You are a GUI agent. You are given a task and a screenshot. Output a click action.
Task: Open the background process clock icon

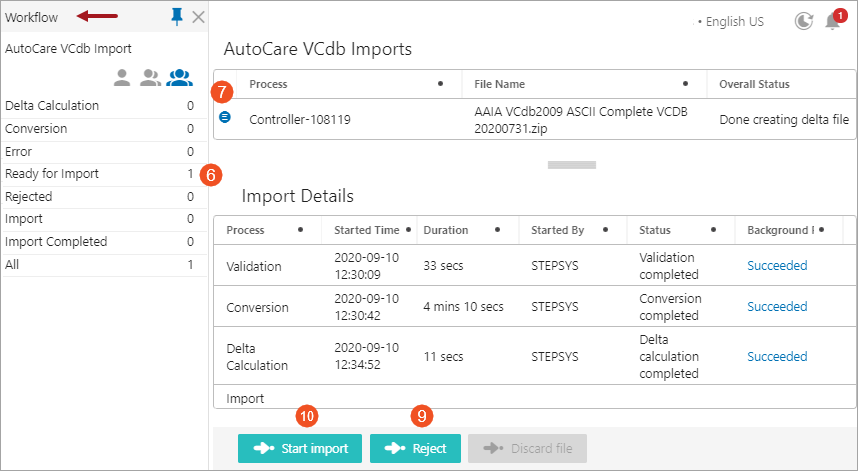(x=803, y=21)
